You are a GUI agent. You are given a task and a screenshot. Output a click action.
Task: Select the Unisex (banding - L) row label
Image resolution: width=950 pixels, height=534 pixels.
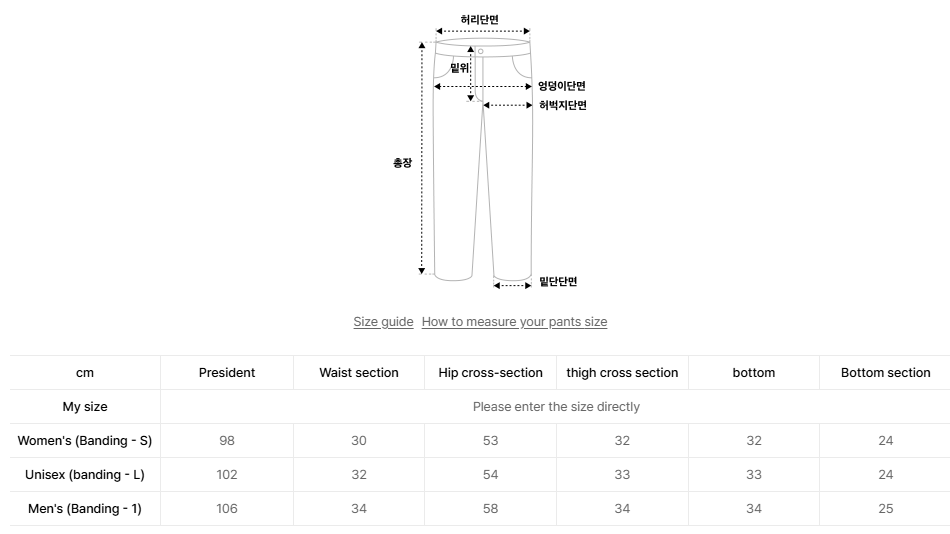(x=85, y=475)
